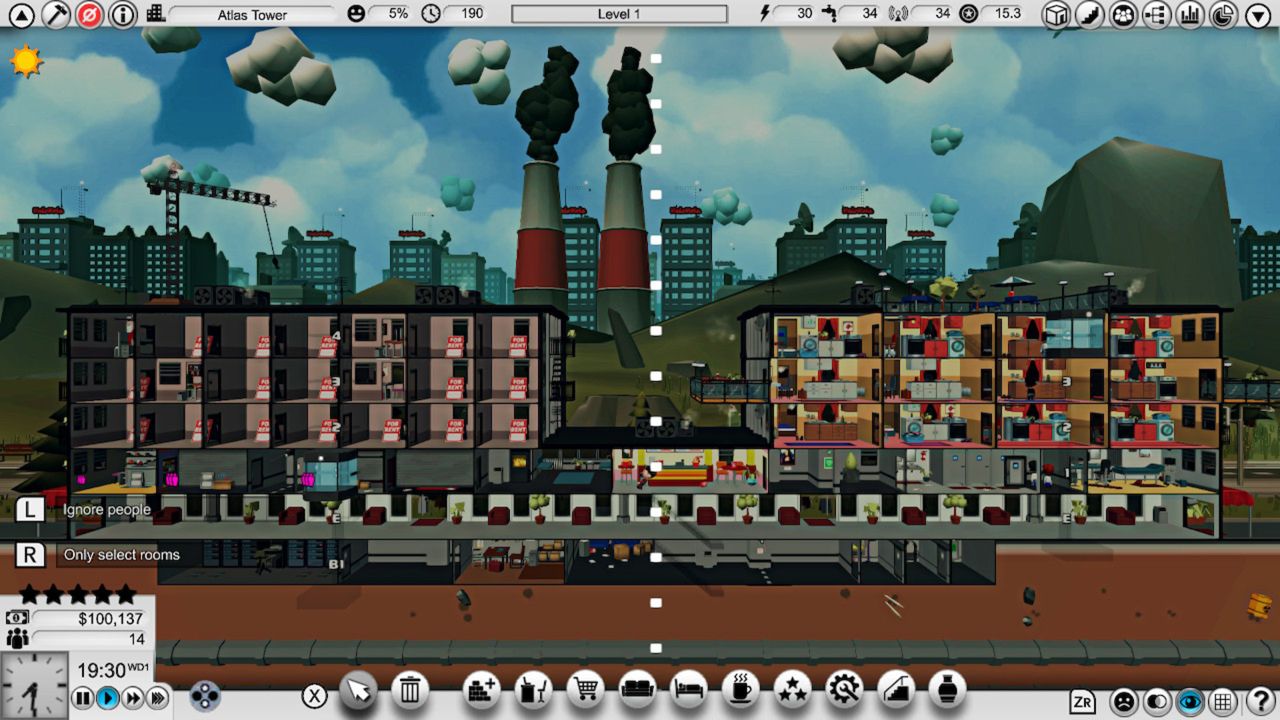Open the hotel rooms menu (bed icon)

(690, 690)
